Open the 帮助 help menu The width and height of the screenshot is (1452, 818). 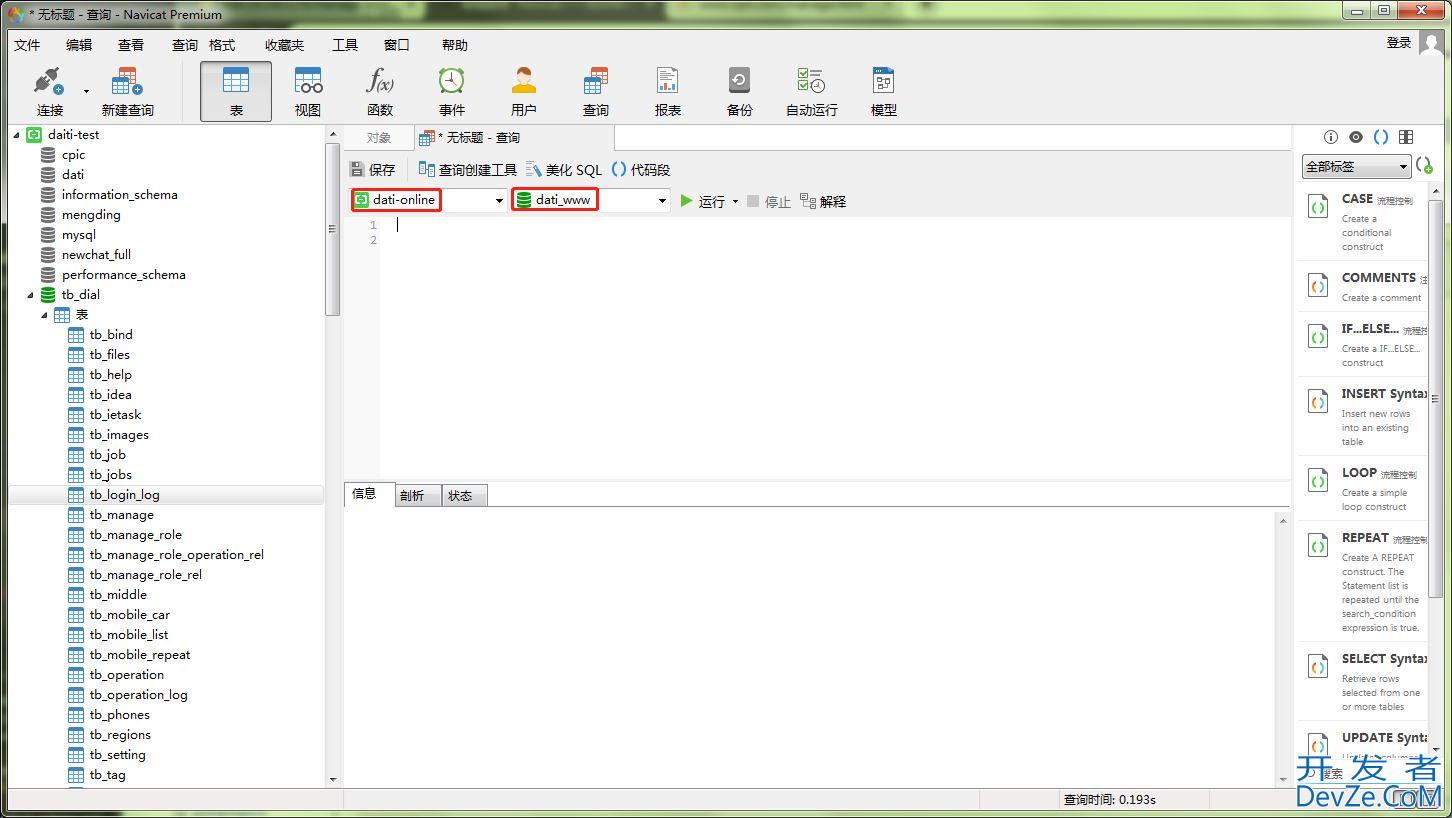click(455, 45)
